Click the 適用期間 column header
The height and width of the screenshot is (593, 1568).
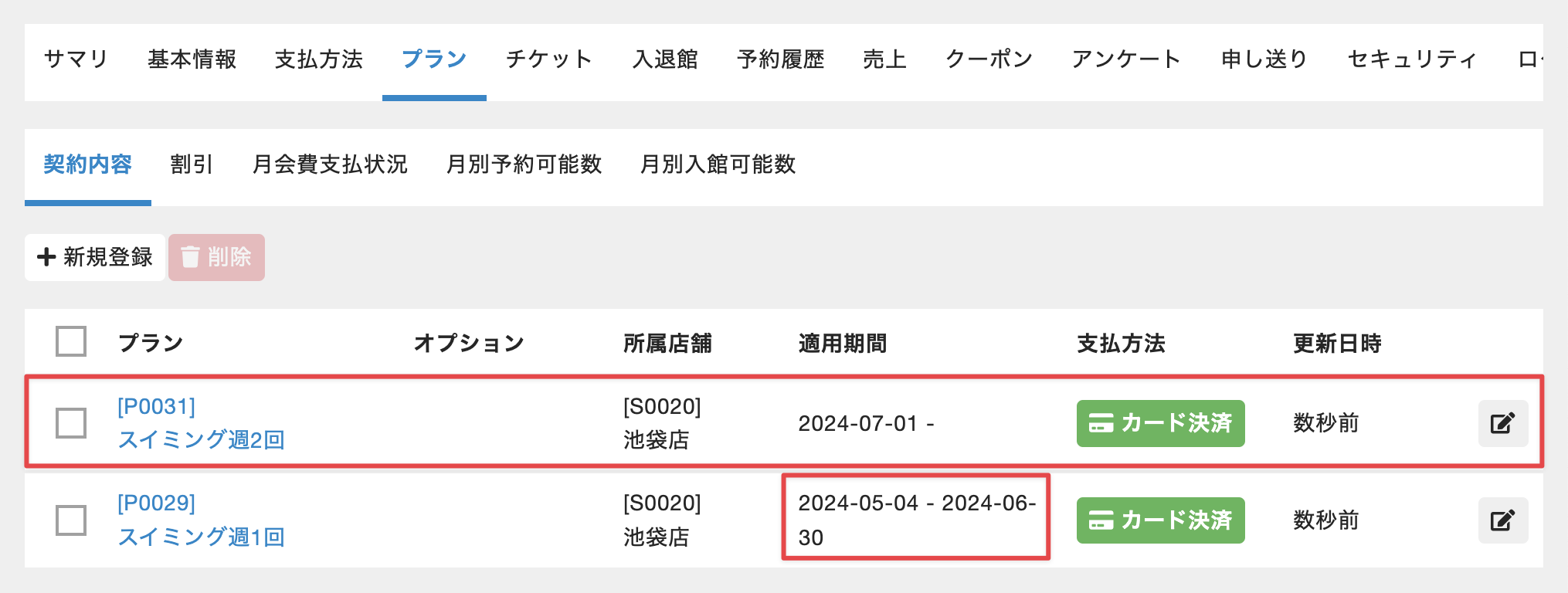843,343
